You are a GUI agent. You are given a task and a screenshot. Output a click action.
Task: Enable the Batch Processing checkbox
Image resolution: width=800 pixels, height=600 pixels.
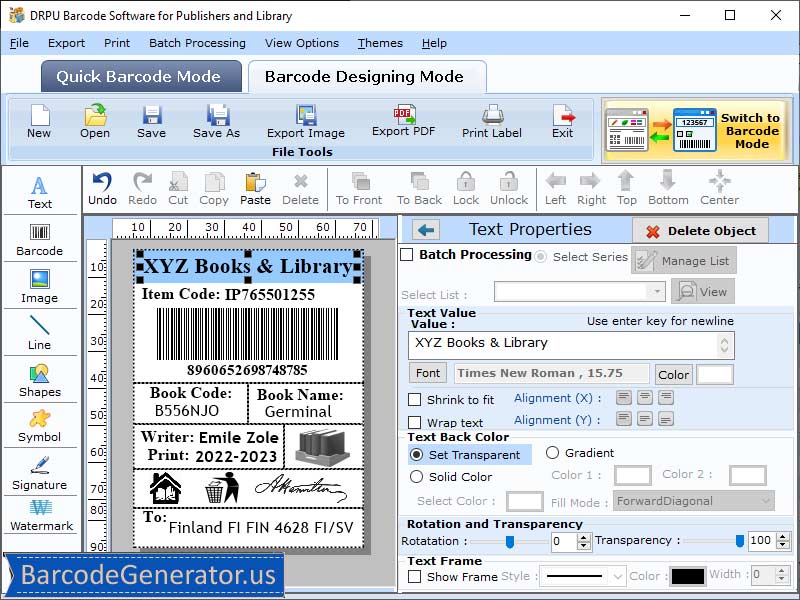[407, 255]
